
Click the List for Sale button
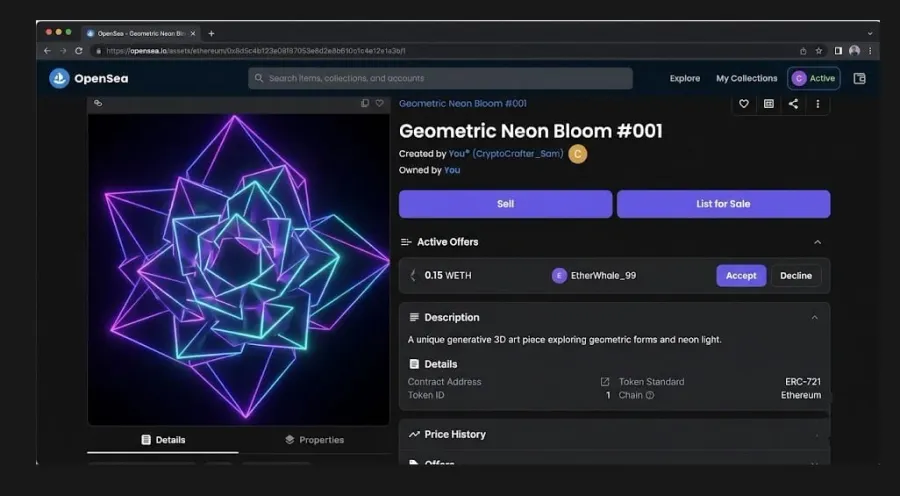tap(723, 204)
